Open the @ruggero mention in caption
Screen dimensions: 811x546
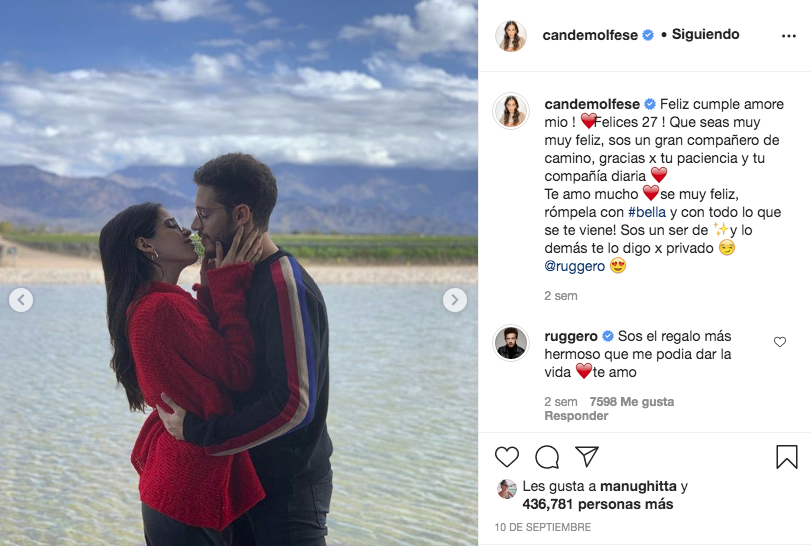tap(574, 266)
